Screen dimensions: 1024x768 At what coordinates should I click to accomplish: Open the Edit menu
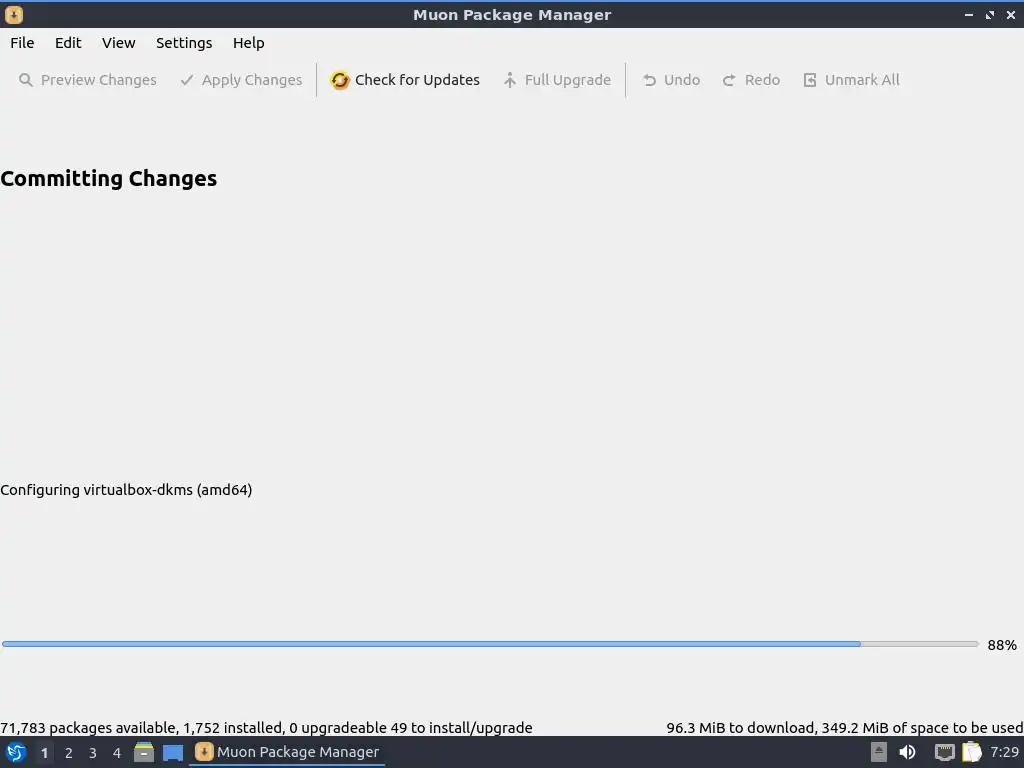click(x=68, y=43)
